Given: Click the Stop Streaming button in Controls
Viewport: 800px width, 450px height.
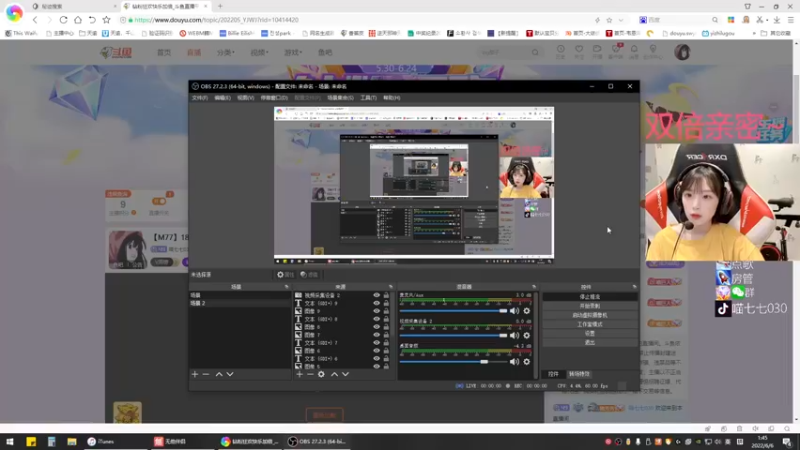Looking at the screenshot, I should pyautogui.click(x=590, y=296).
